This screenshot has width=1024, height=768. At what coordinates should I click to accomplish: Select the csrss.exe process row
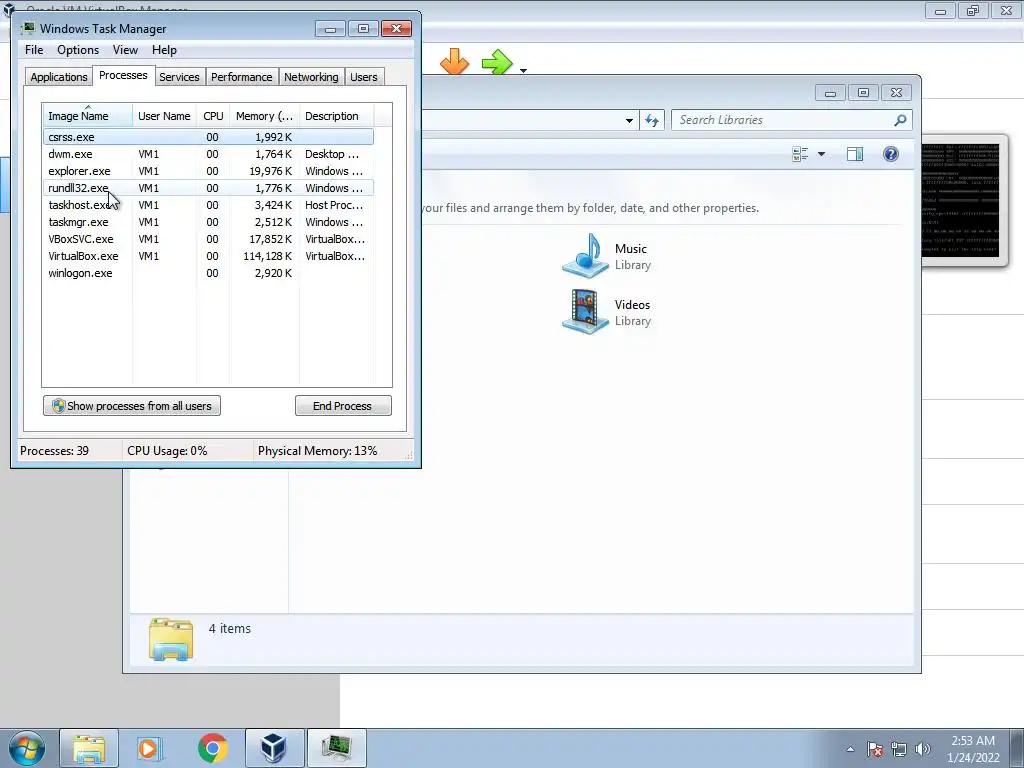click(208, 137)
